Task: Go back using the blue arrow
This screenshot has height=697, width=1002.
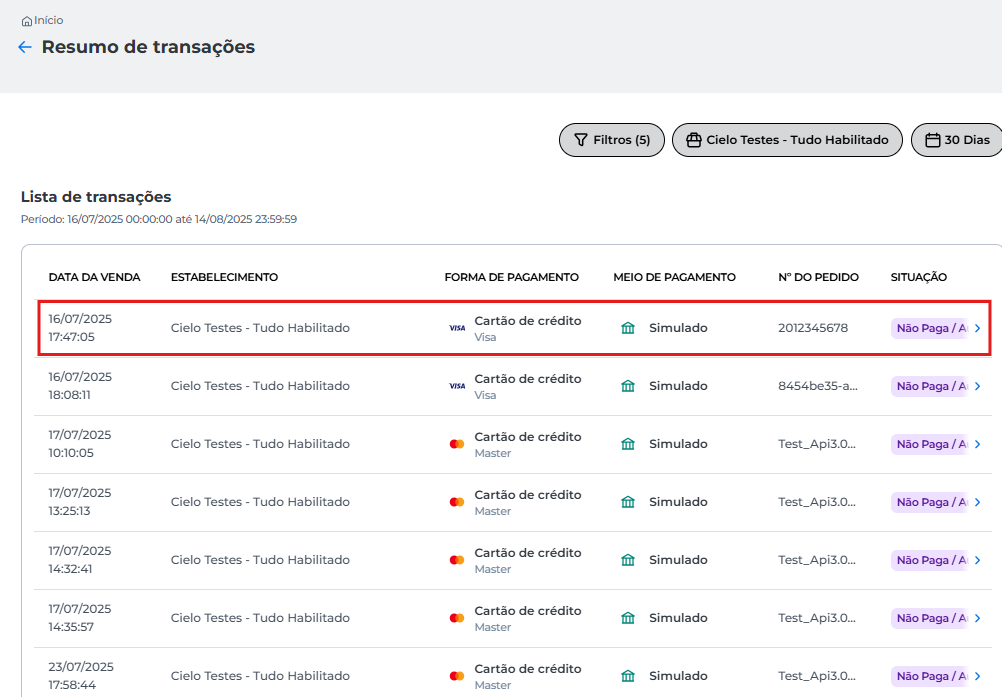Action: (25, 47)
